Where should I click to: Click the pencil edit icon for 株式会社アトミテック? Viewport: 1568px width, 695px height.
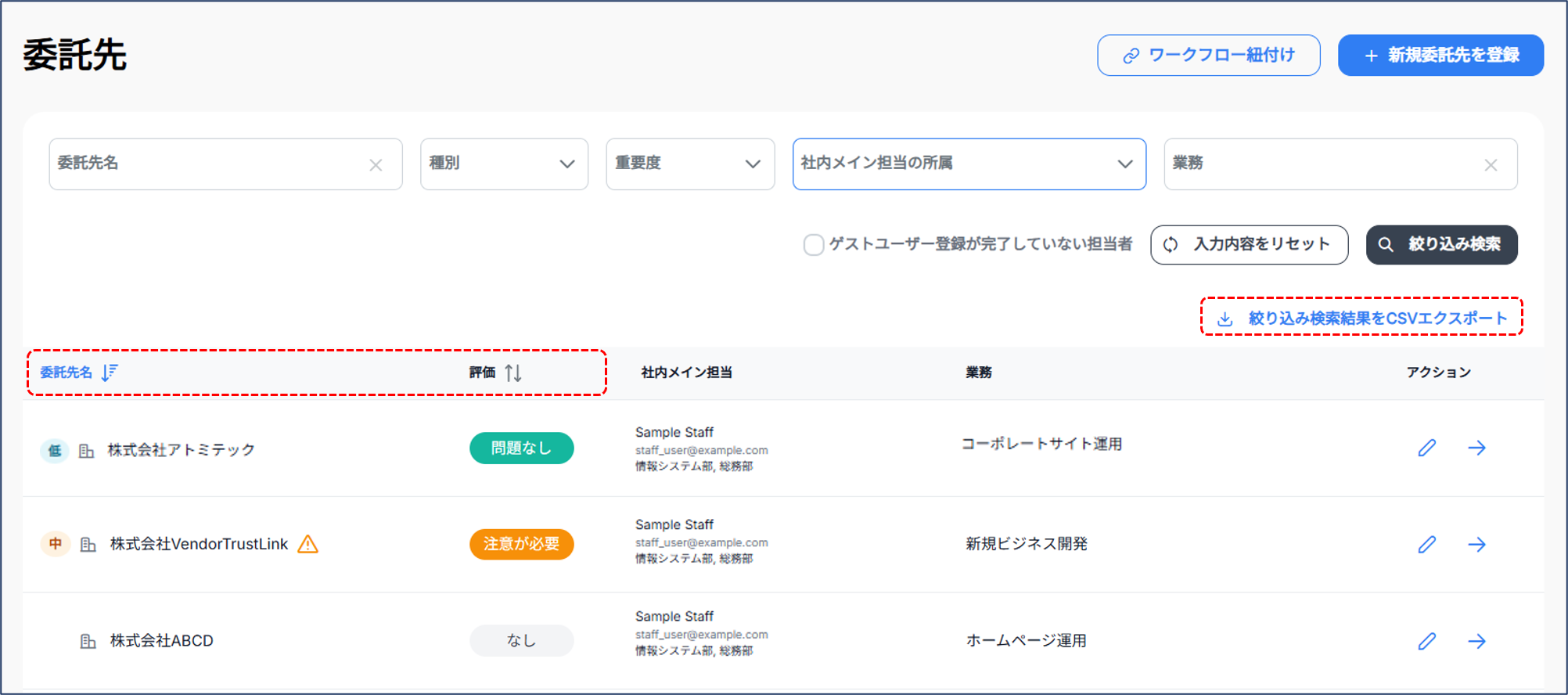click(1426, 448)
